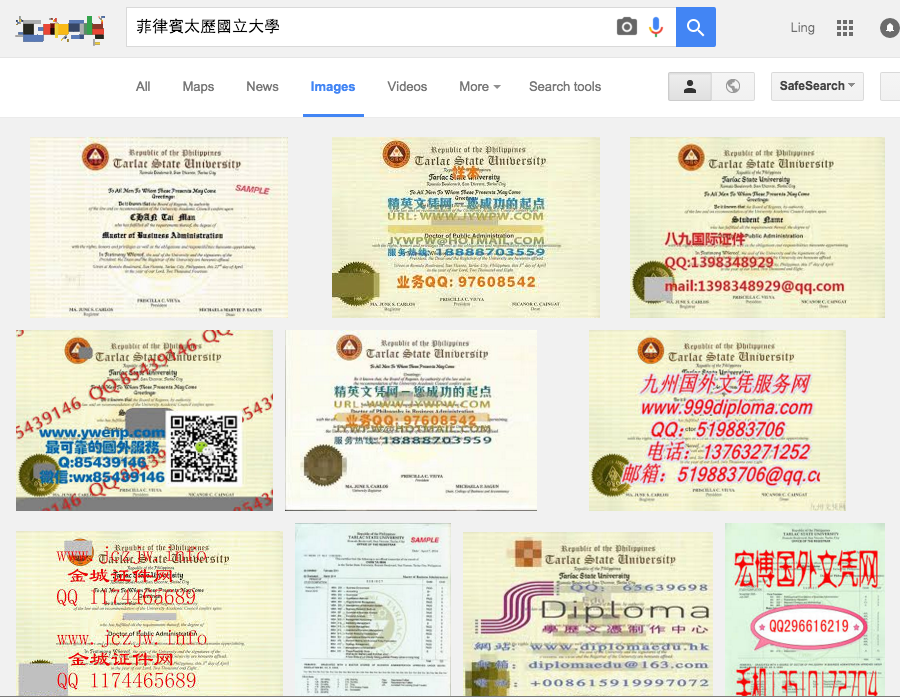Switch to the All results tab
The image size is (900, 697).
143,87
